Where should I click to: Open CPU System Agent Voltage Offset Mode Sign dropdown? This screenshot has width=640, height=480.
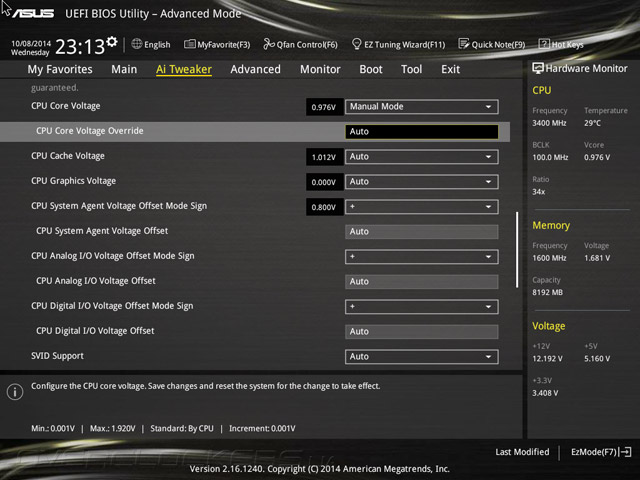click(x=422, y=207)
